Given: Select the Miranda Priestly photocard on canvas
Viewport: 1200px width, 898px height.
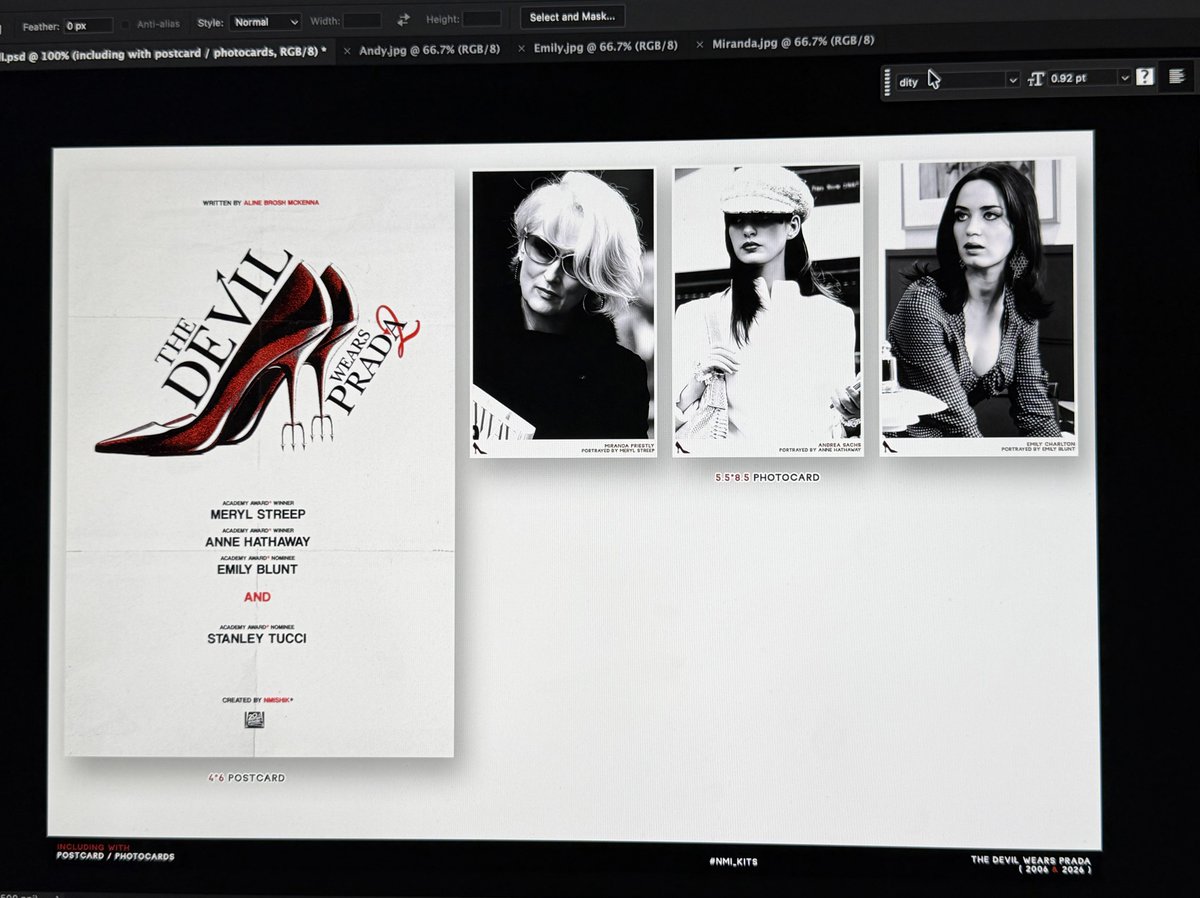Looking at the screenshot, I should tap(563, 312).
